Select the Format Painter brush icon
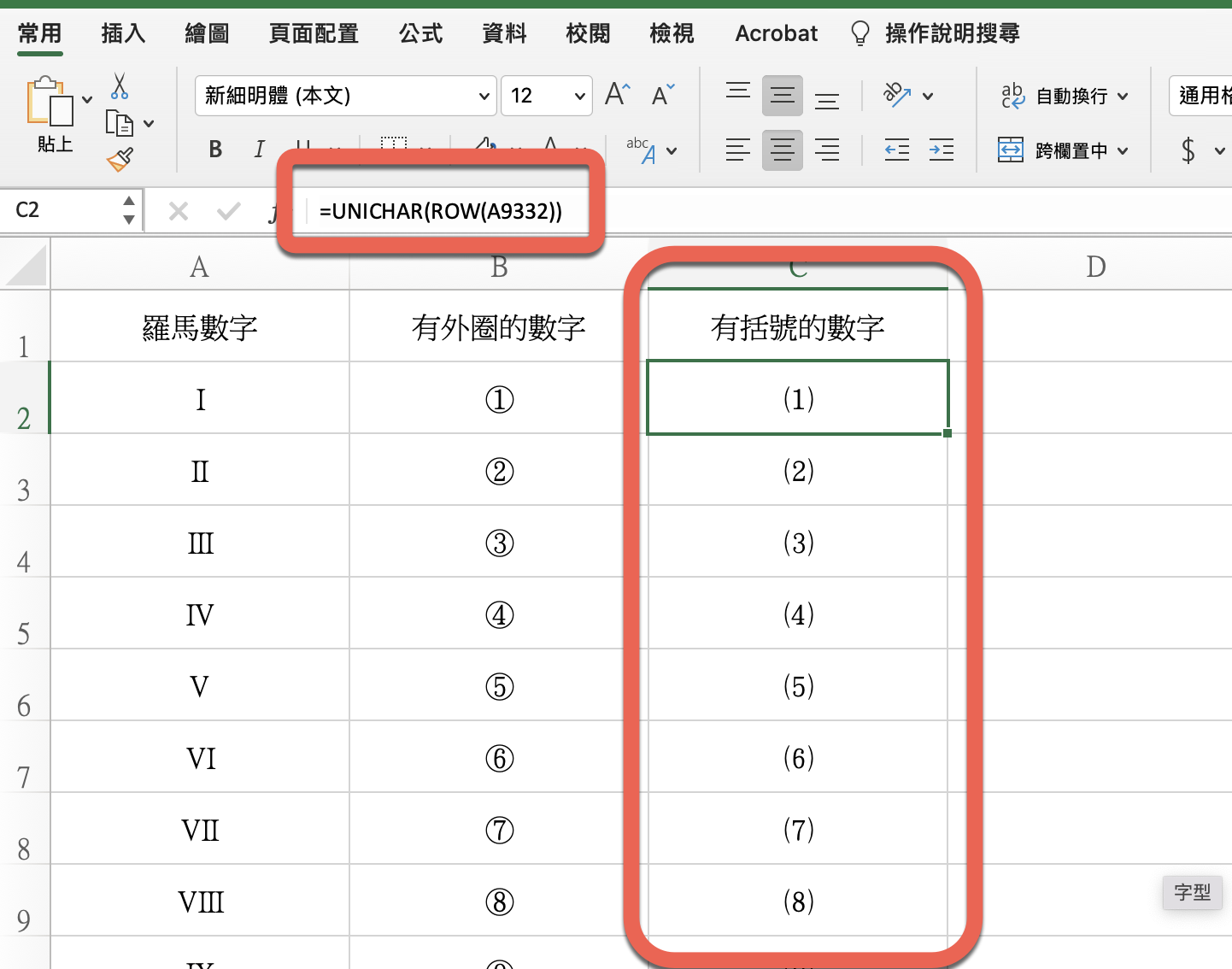 (120, 159)
